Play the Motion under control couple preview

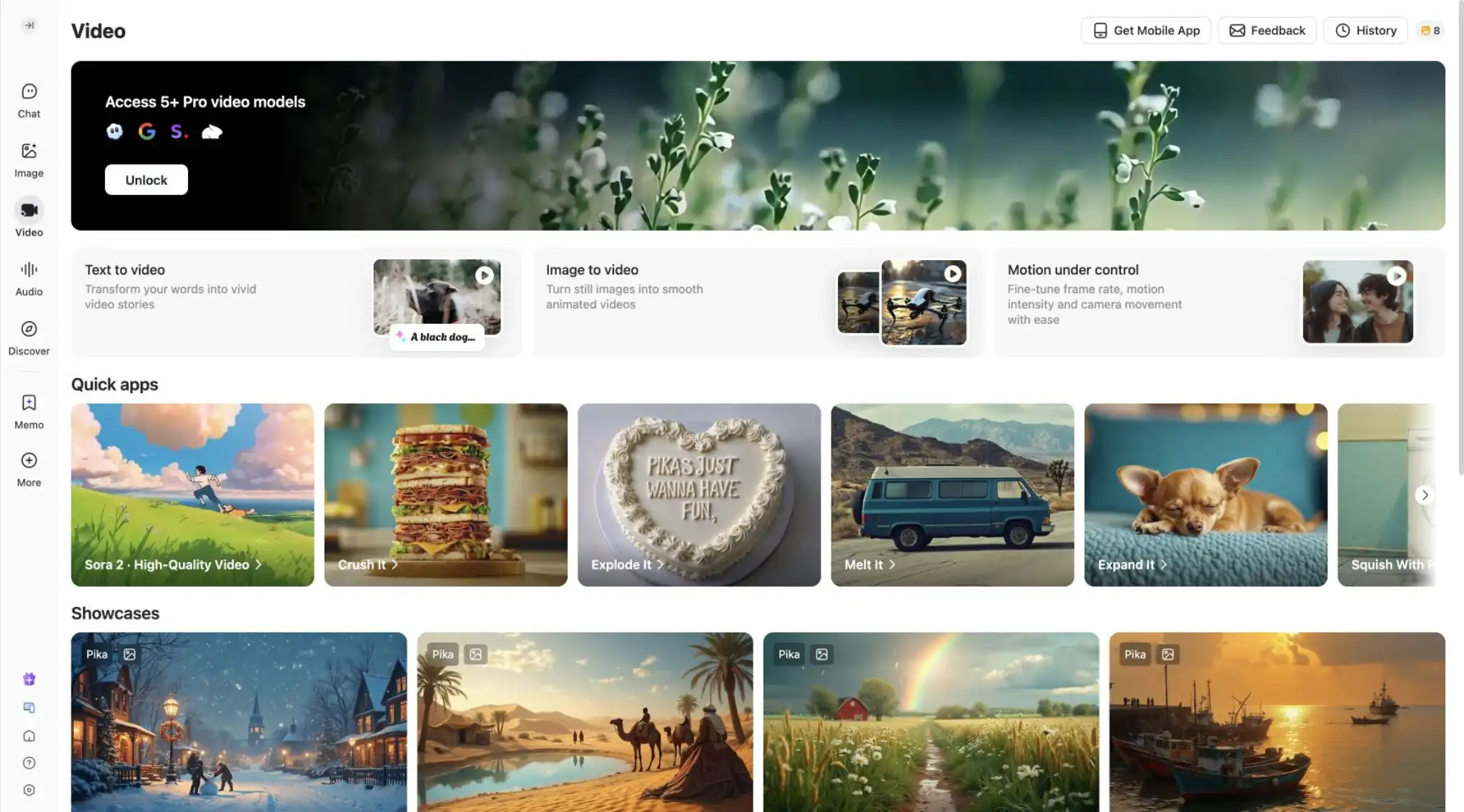pos(1396,276)
